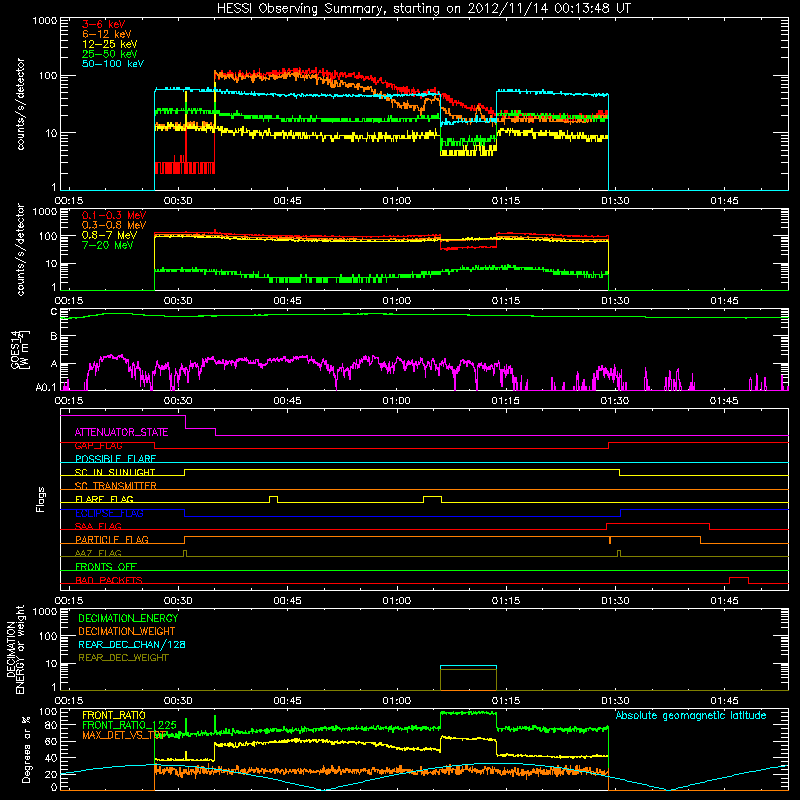Click the HESSI Observing Summary title text
The image size is (800, 800).
pyautogui.click(x=424, y=9)
